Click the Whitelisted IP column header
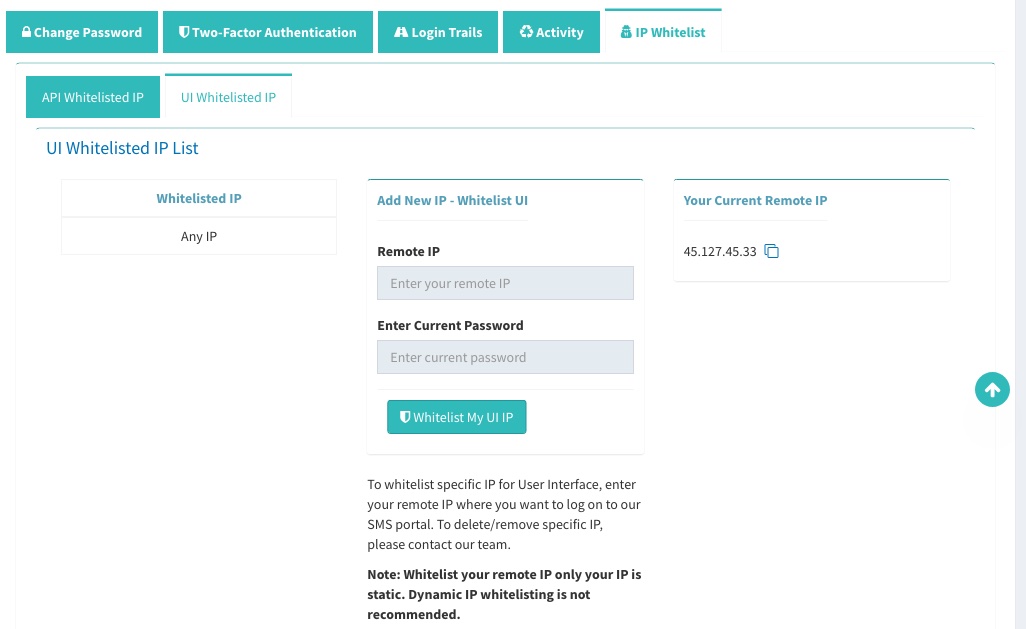The width and height of the screenshot is (1026, 629). (199, 198)
